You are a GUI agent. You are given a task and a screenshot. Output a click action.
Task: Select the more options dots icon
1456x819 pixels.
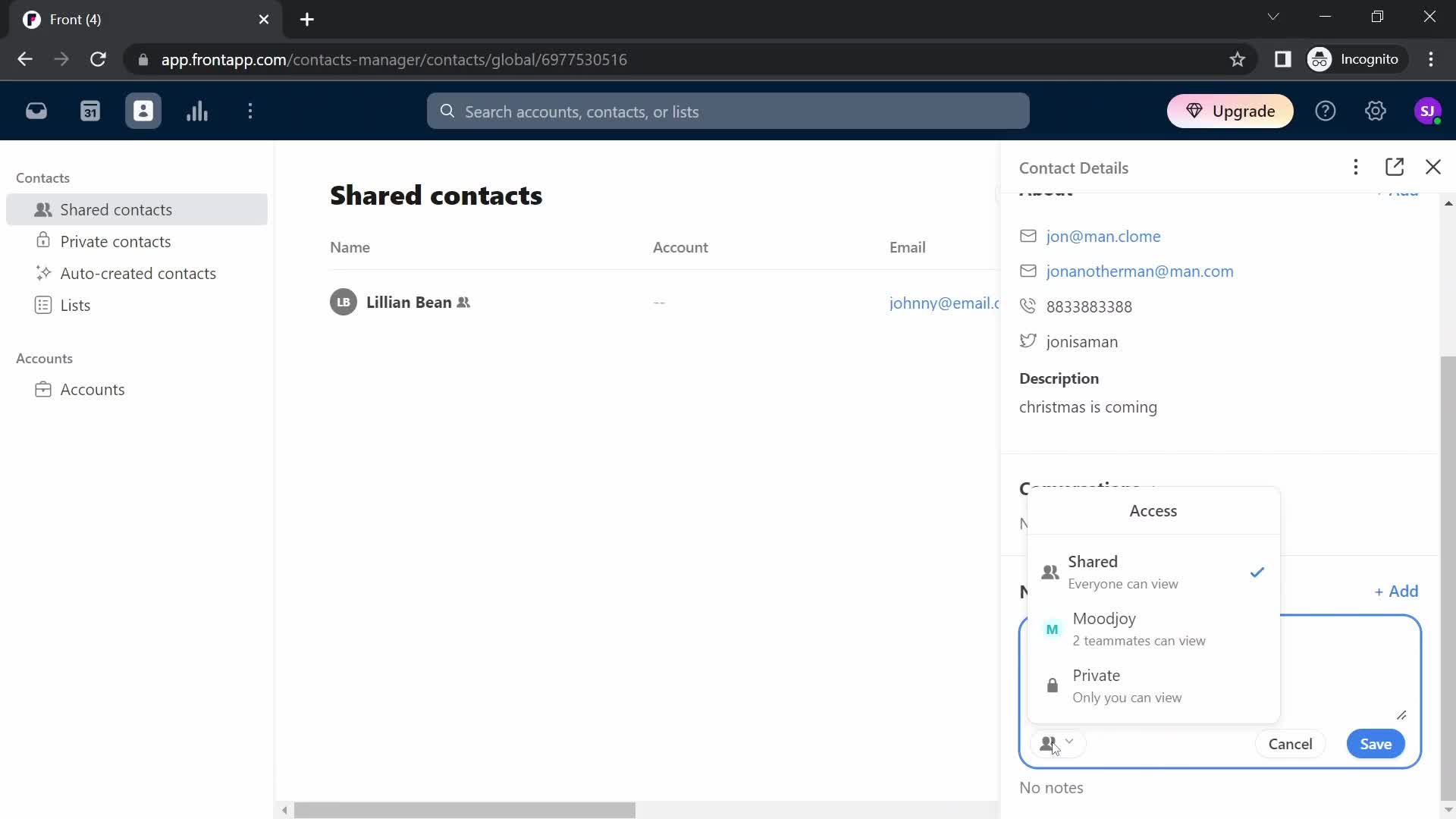(1356, 167)
